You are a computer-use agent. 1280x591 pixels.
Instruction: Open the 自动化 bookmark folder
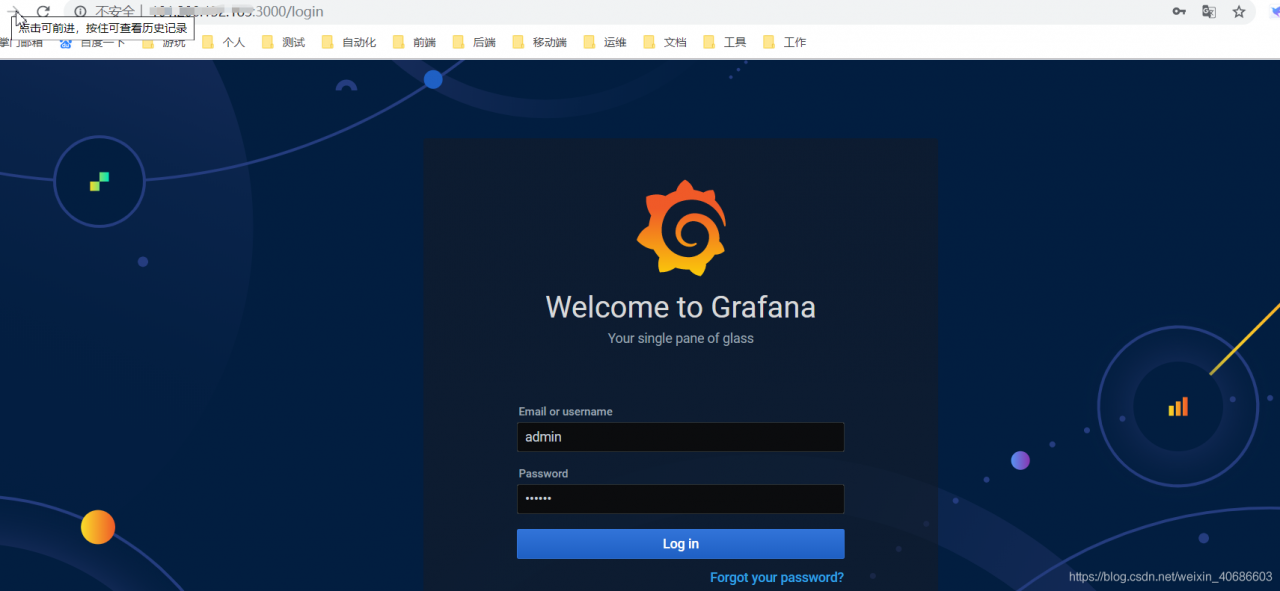click(349, 42)
